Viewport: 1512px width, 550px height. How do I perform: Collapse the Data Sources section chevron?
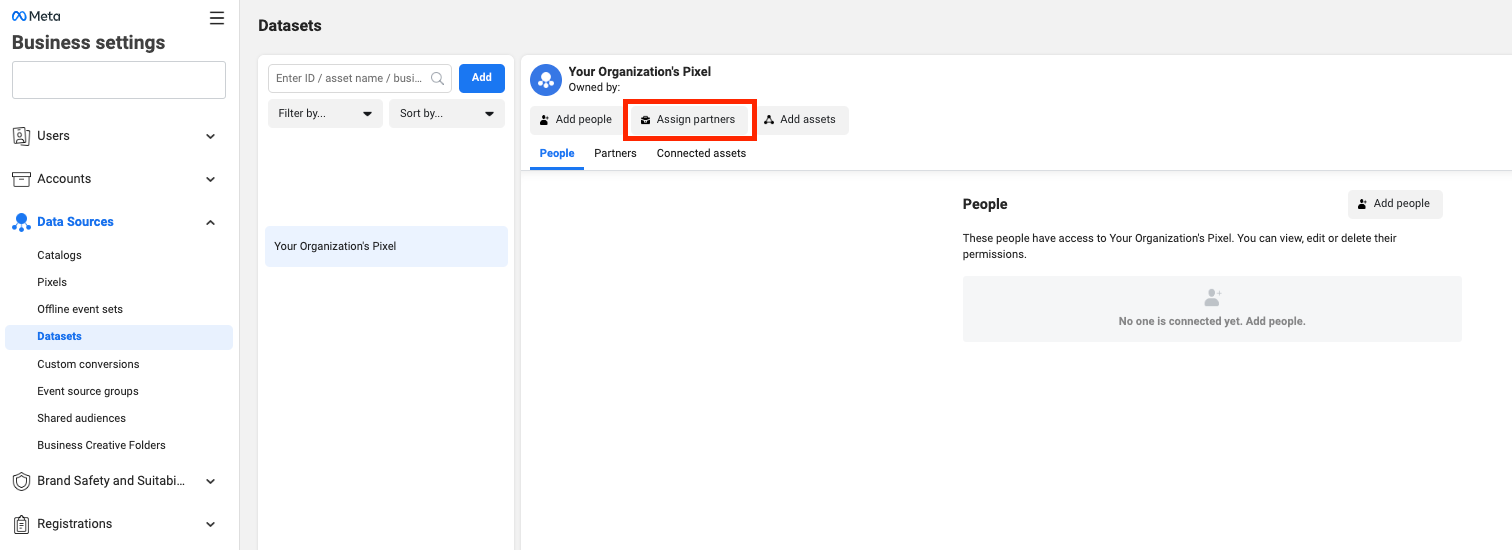coord(210,222)
